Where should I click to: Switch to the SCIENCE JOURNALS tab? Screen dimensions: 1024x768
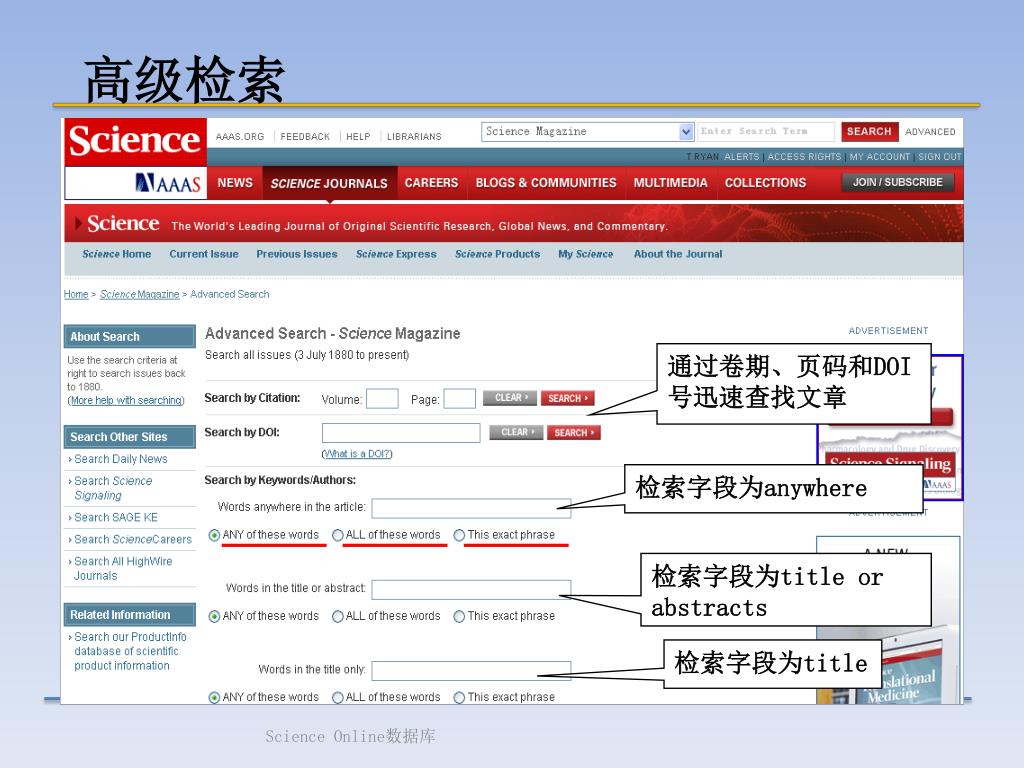click(x=329, y=184)
